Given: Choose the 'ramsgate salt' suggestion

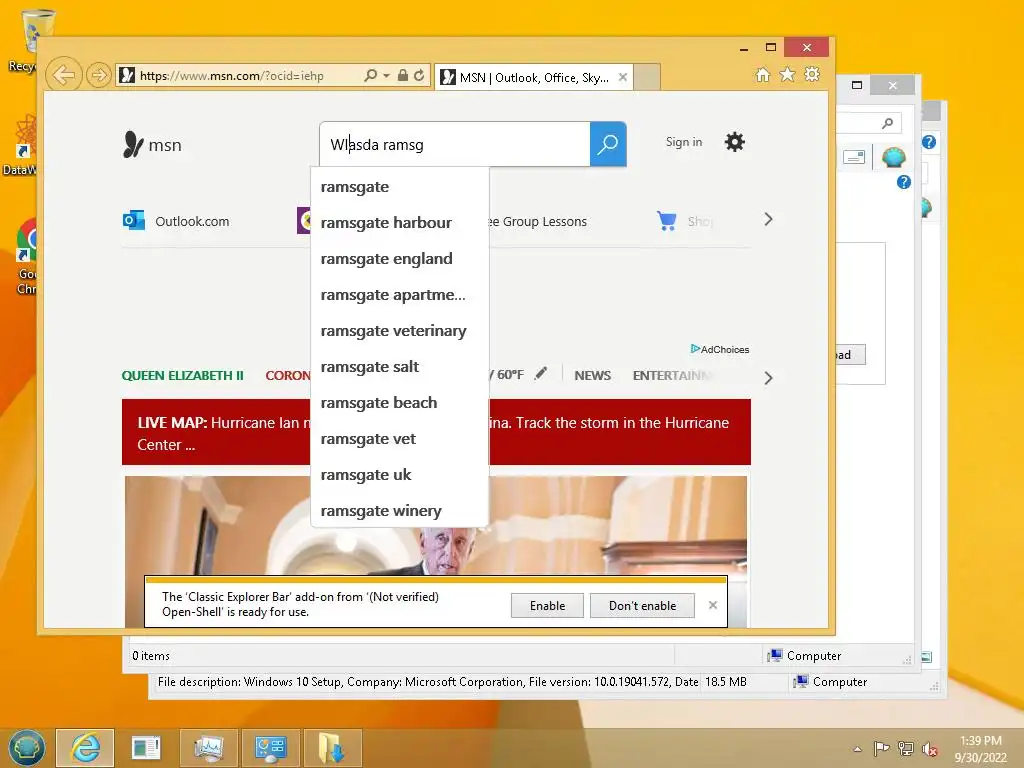Looking at the screenshot, I should 400,366.
